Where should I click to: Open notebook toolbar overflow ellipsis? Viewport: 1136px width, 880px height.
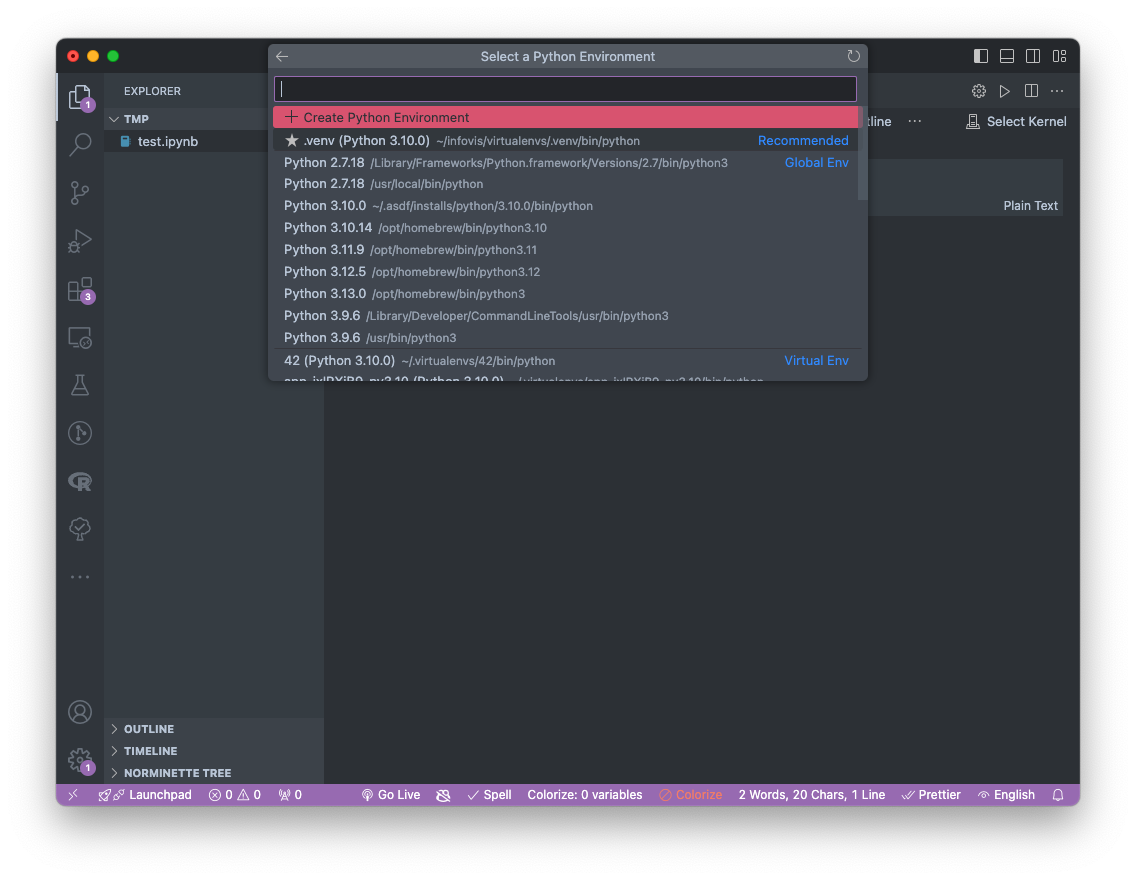click(915, 121)
